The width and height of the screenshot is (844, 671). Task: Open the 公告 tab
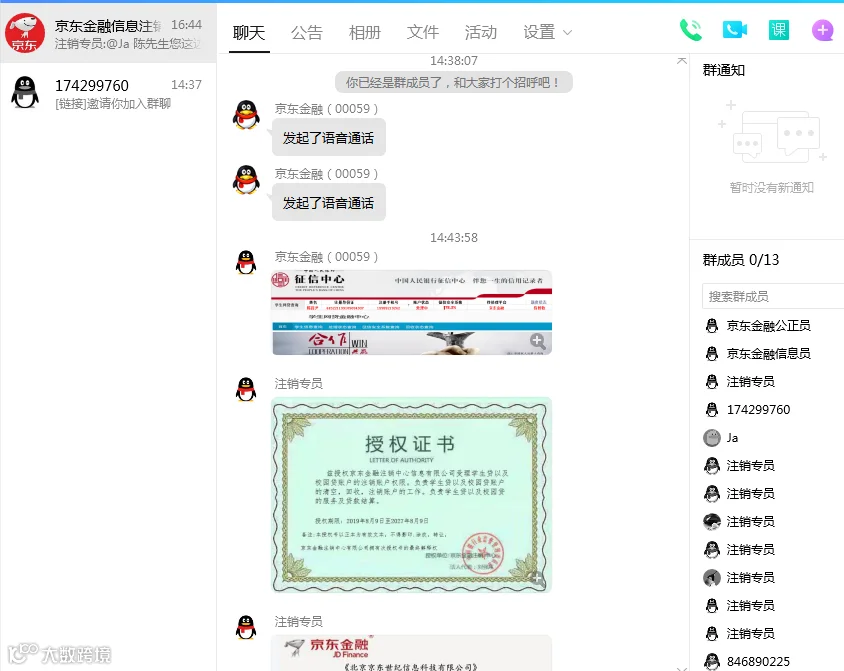point(307,33)
